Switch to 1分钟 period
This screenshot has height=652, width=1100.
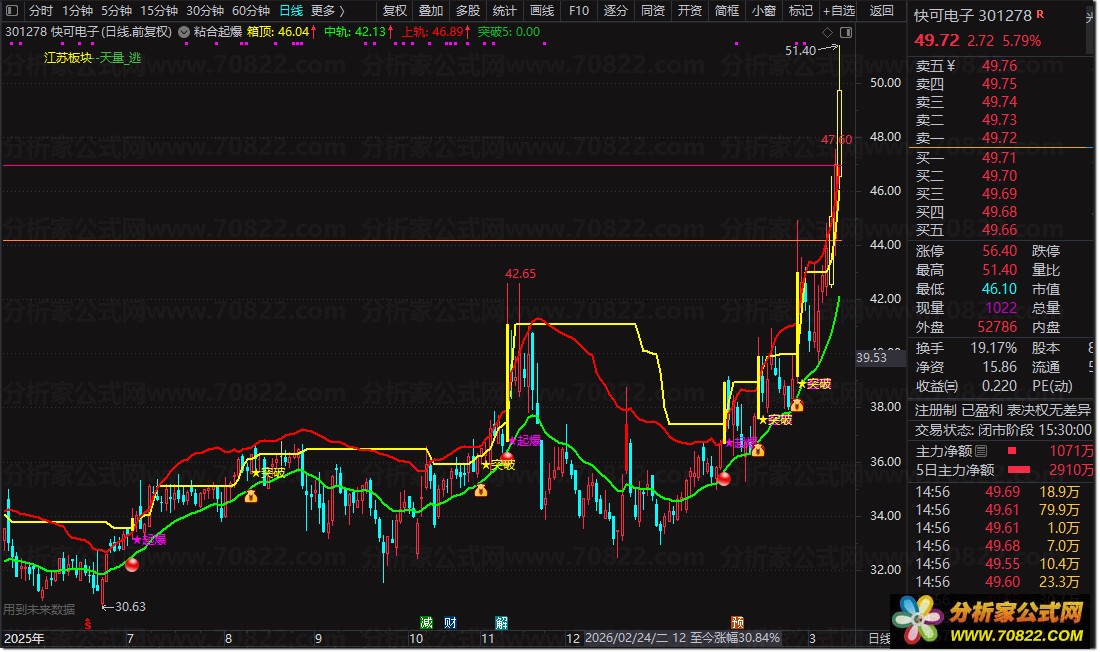77,11
